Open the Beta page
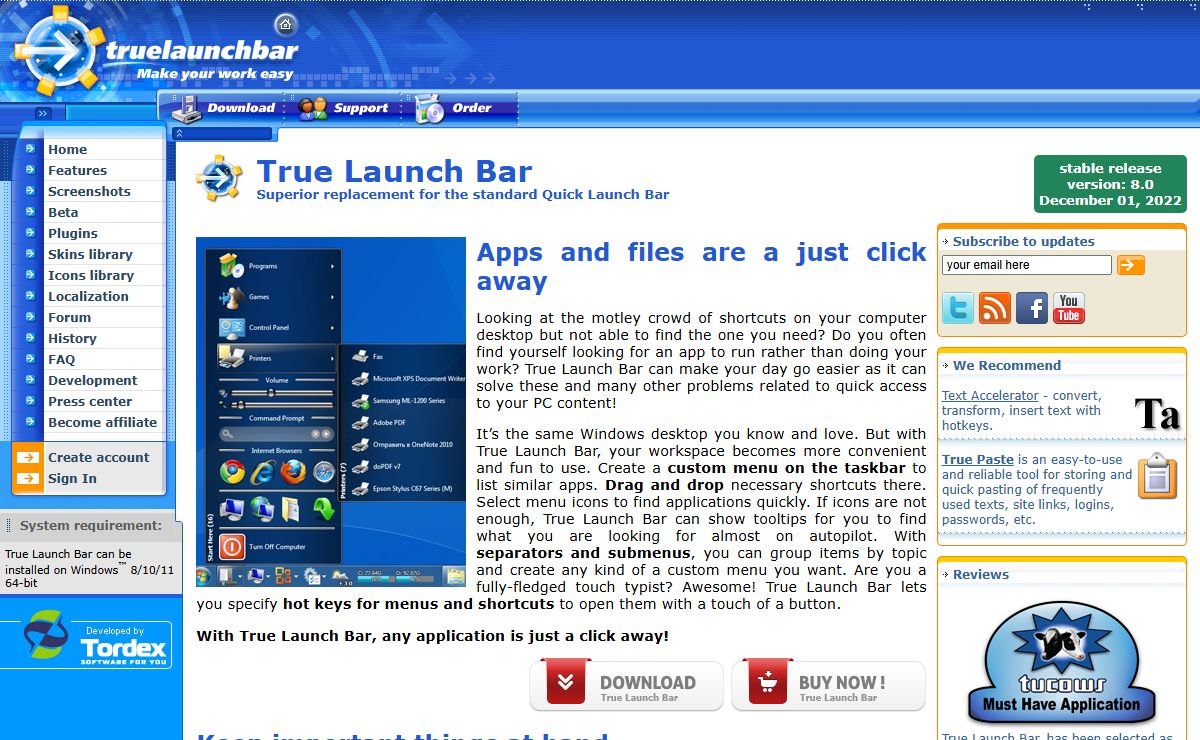Viewport: 1200px width, 740px height. (x=63, y=212)
